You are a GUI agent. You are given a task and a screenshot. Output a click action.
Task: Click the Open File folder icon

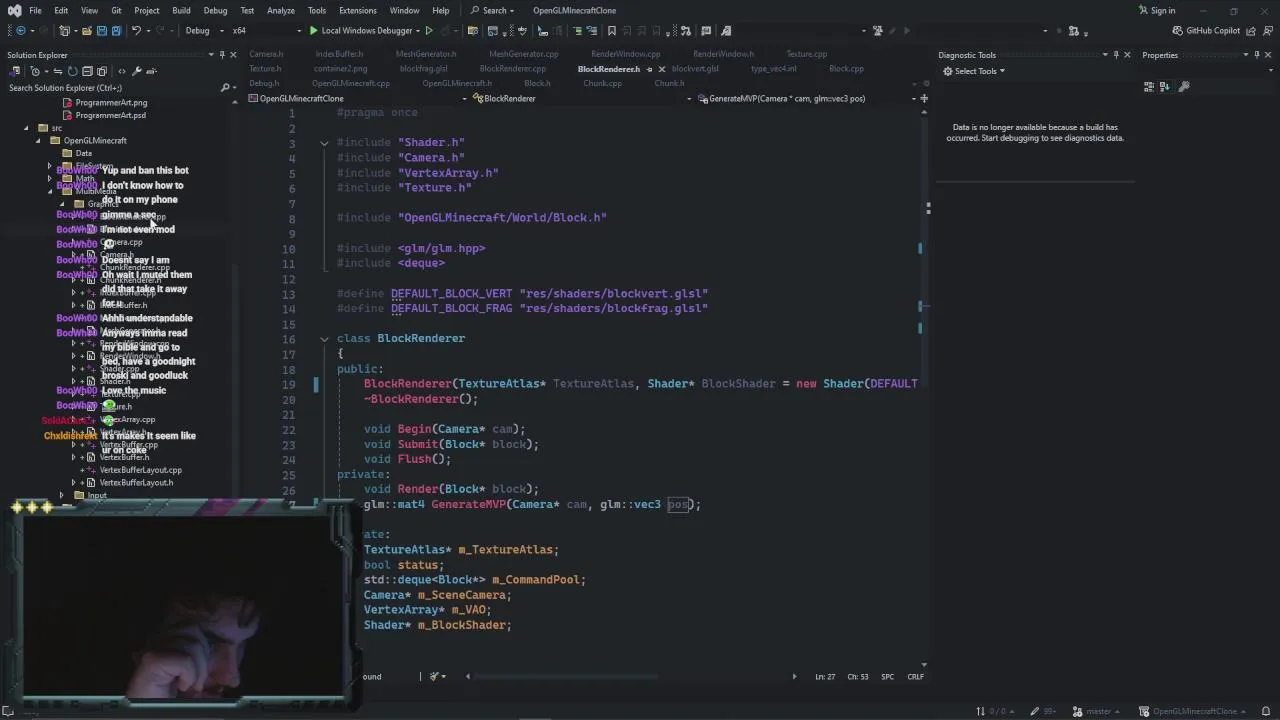[87, 31]
